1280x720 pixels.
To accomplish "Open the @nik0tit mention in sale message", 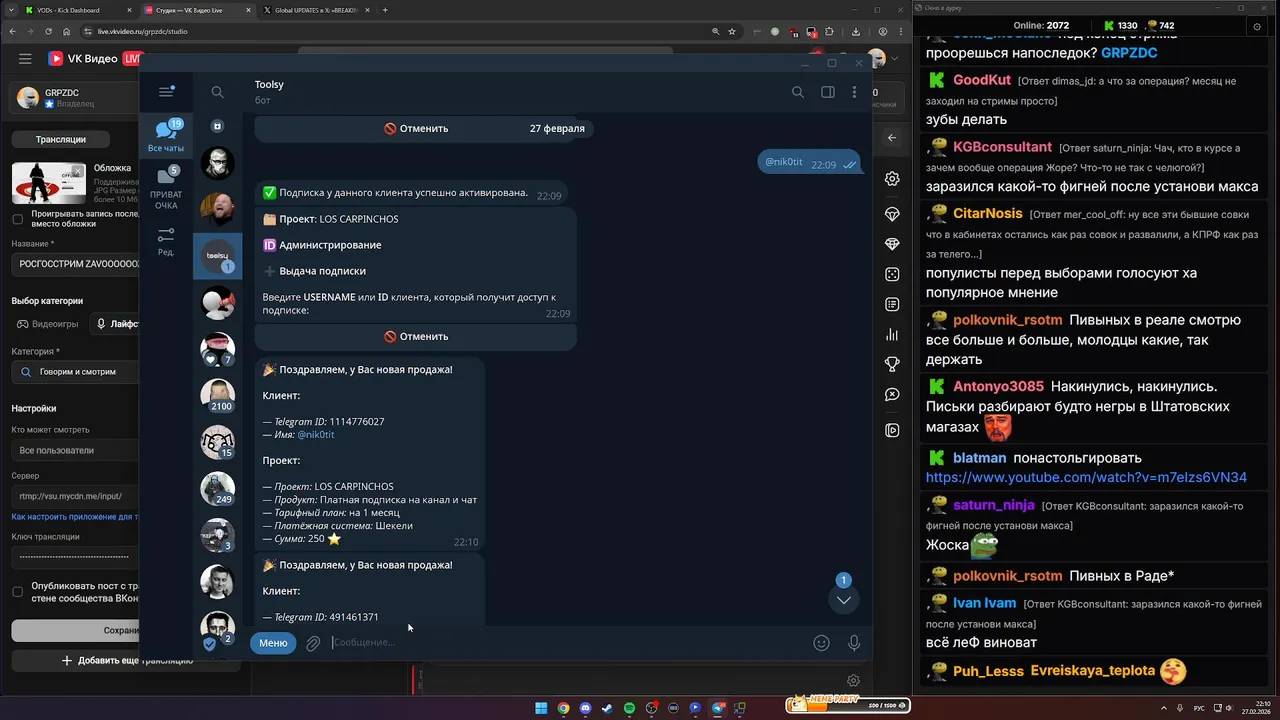I will 315,435.
